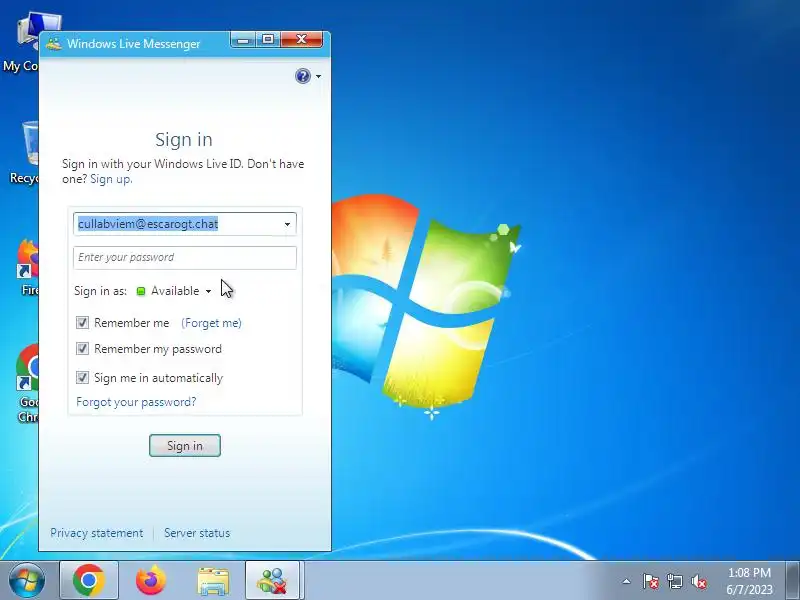The height and width of the screenshot is (600, 800).
Task: Open the taskbar clock and date
Action: pos(749,581)
